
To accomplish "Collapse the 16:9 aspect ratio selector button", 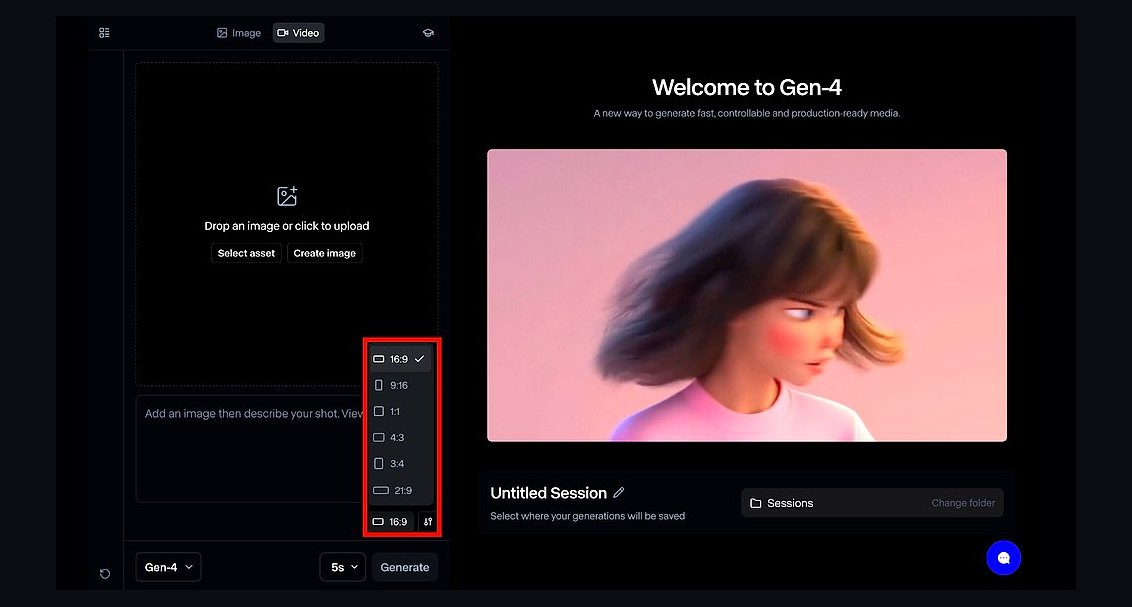I will [391, 521].
